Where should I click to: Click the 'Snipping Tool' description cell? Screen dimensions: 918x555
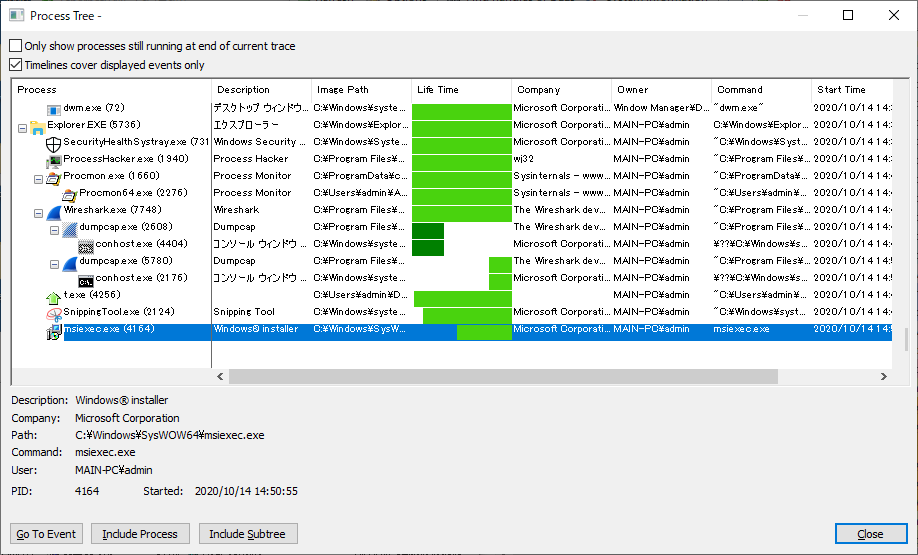244,311
